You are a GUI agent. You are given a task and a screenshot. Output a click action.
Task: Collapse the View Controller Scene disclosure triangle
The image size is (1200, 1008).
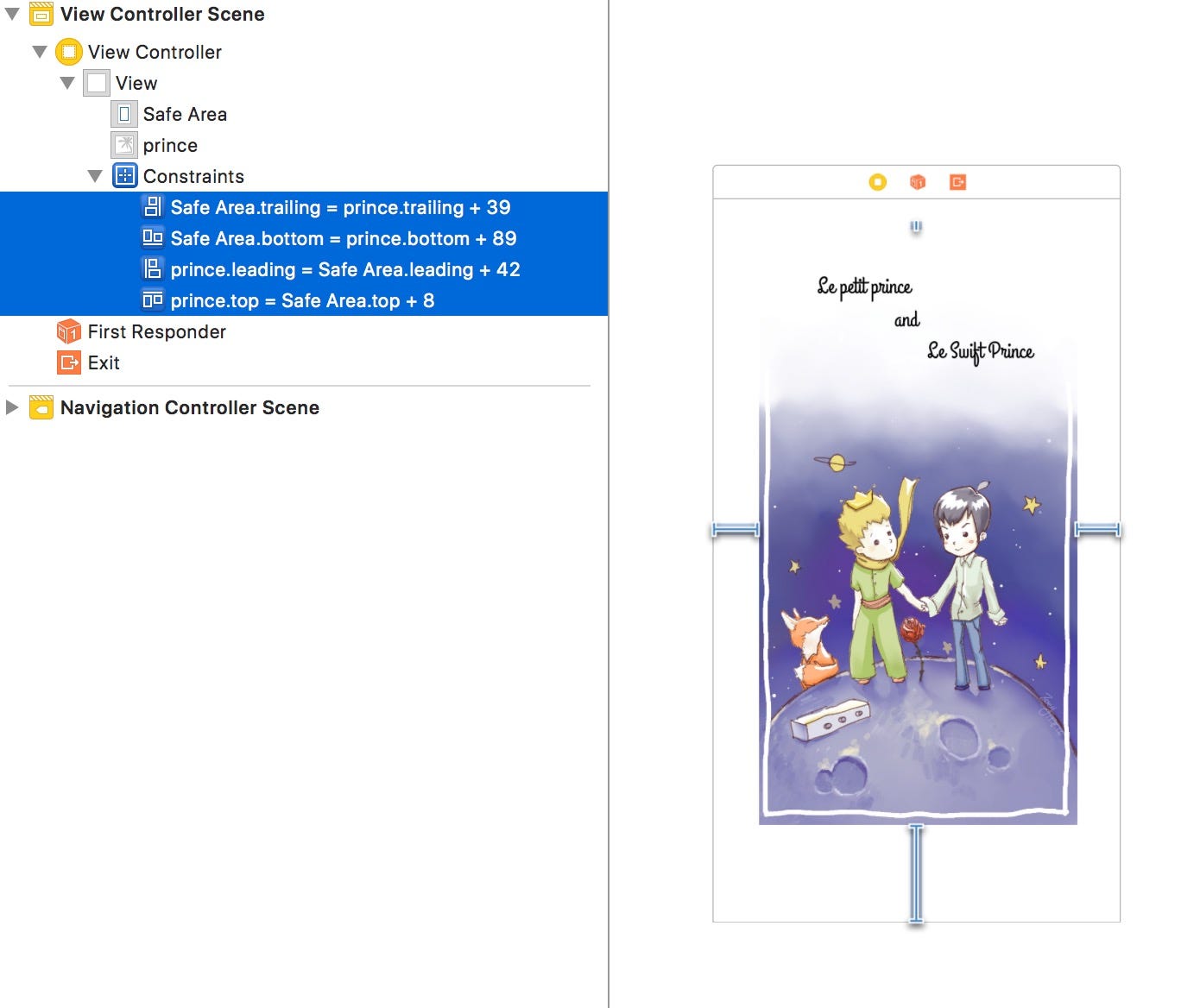pos(12,15)
